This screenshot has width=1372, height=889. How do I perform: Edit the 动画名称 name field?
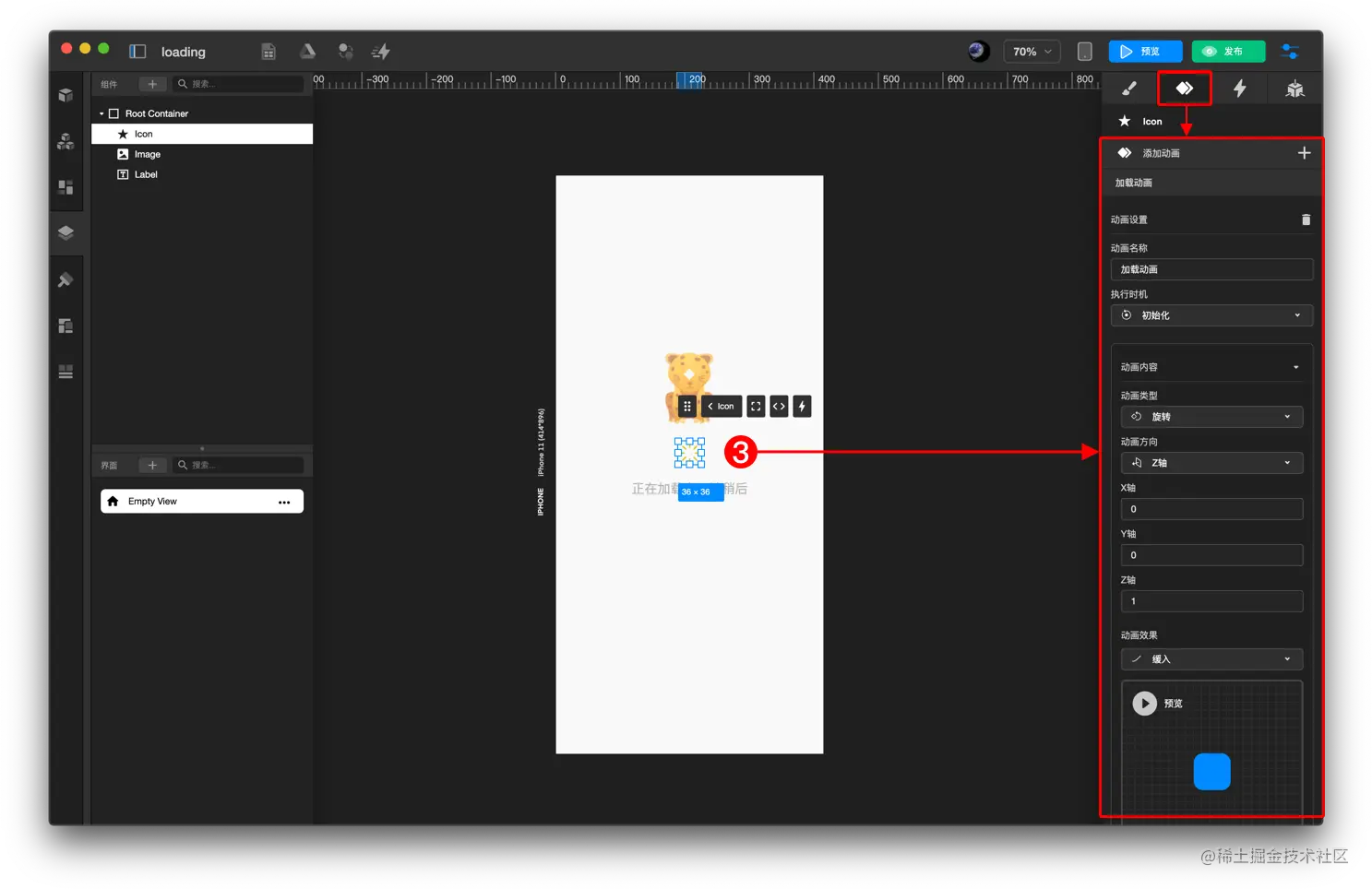pyautogui.click(x=1211, y=269)
